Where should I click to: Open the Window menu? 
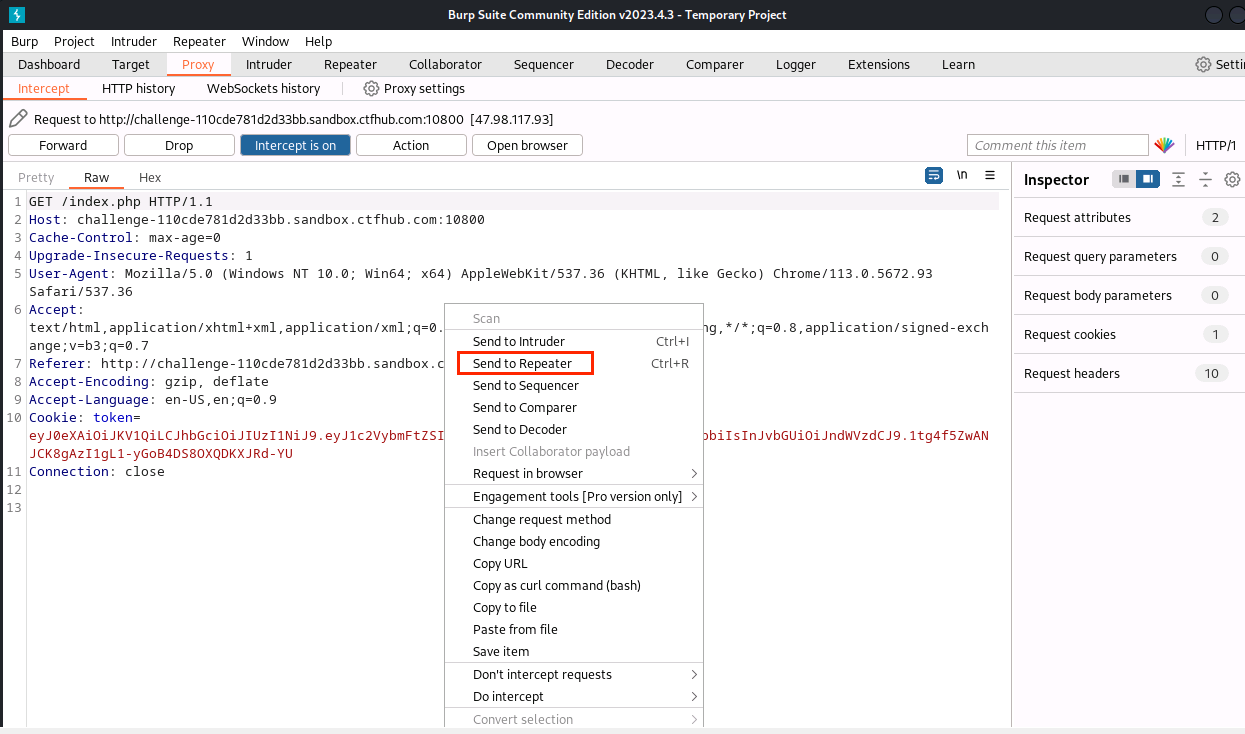pos(265,41)
